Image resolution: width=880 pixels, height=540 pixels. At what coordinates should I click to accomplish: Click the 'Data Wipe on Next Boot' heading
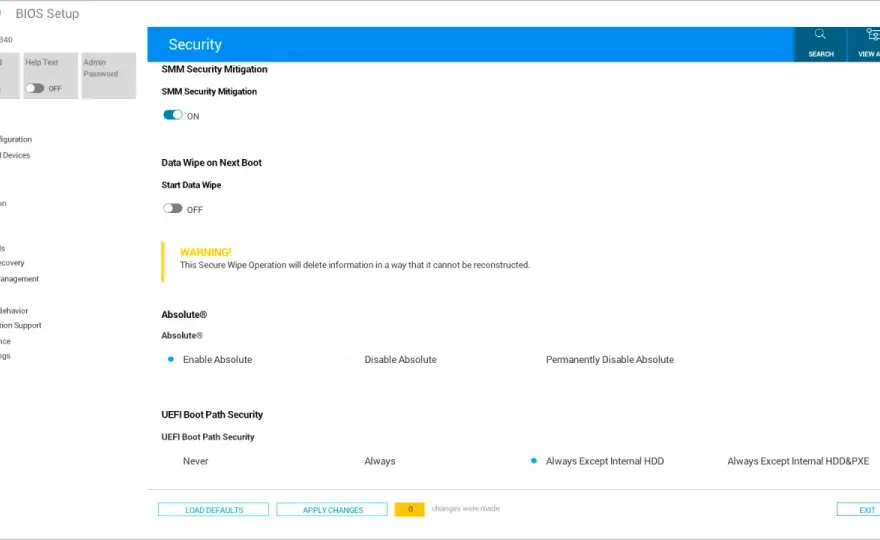[x=212, y=163]
